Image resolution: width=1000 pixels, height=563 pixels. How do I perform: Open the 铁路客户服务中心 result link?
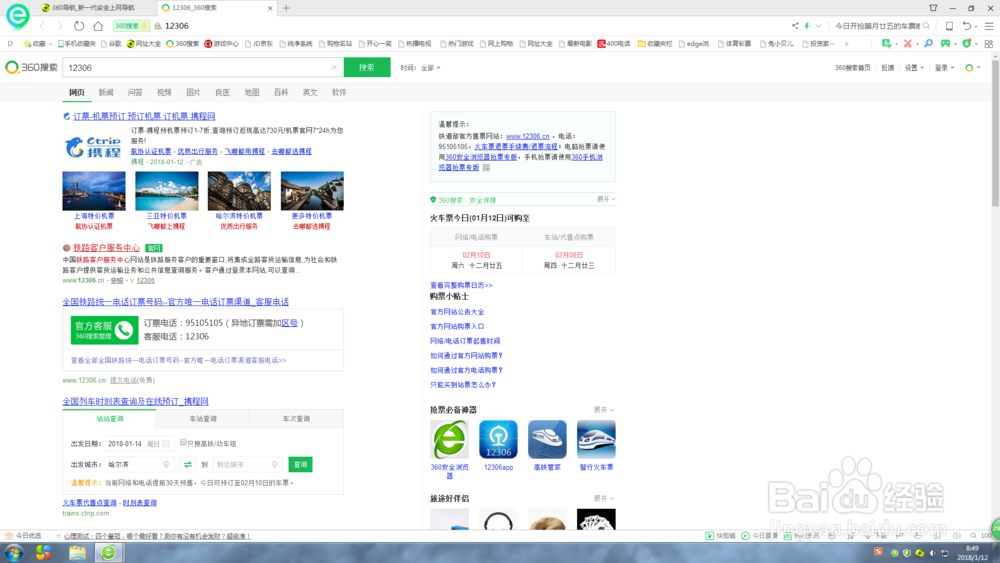(107, 247)
